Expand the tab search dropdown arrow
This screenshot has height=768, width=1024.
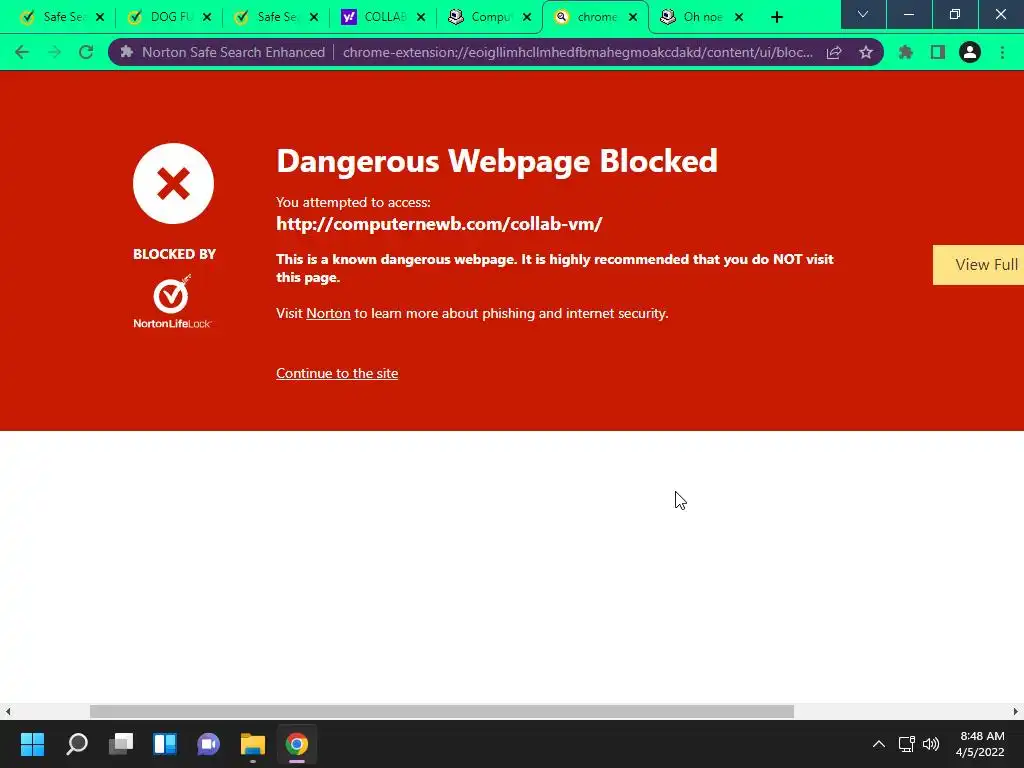click(x=863, y=14)
